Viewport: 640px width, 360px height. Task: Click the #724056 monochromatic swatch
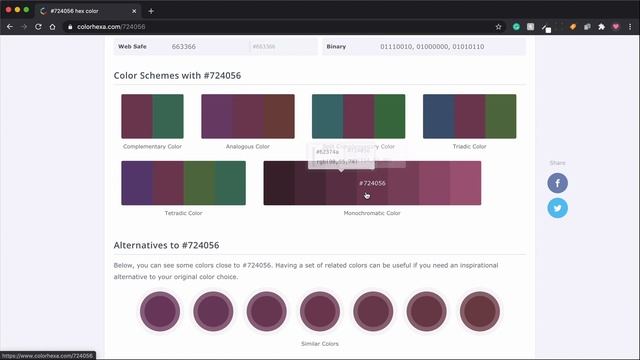pyautogui.click(x=372, y=183)
